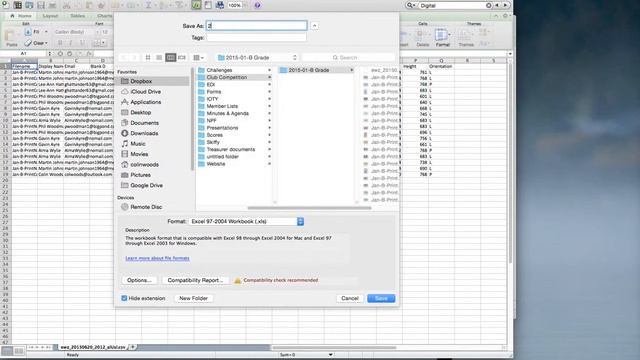Cancel the save dialog

[350, 298]
